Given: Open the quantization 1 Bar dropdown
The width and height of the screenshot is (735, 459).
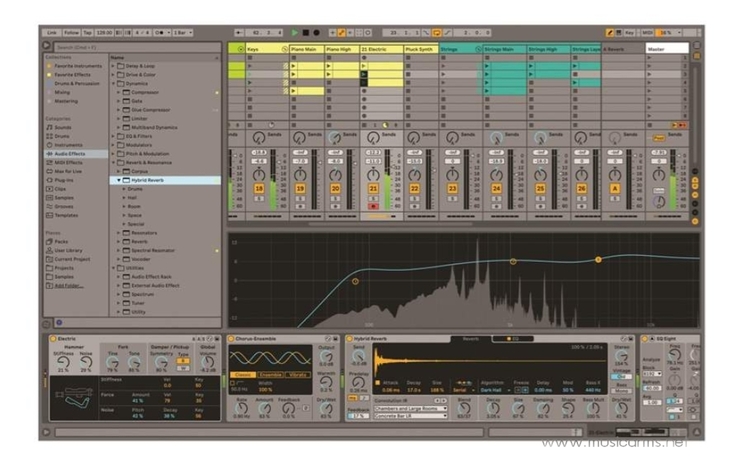Looking at the screenshot, I should [x=184, y=33].
